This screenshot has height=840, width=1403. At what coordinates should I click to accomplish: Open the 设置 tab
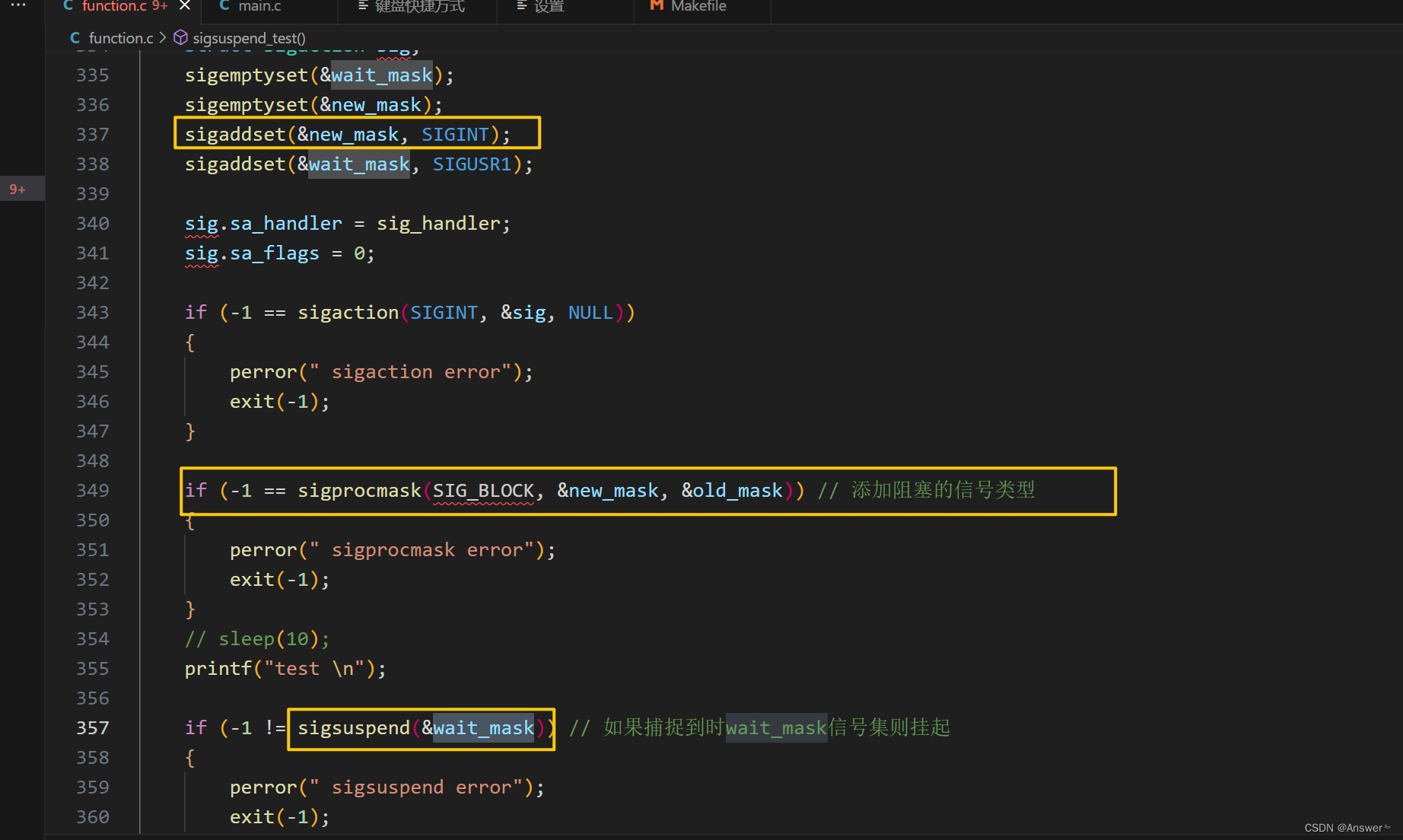tap(549, 6)
